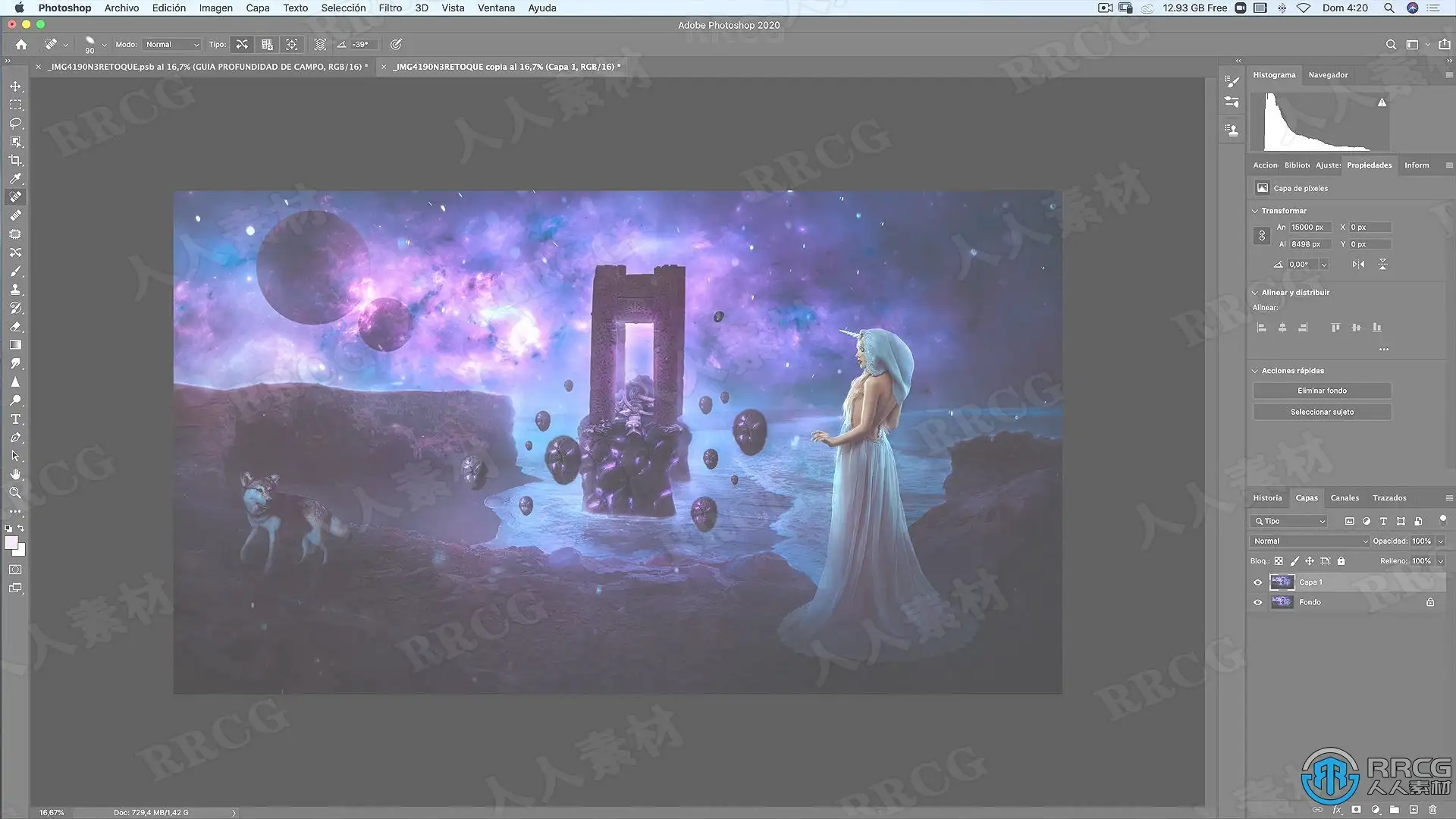
Task: Click the Eliminar fondo button
Action: [1322, 391]
